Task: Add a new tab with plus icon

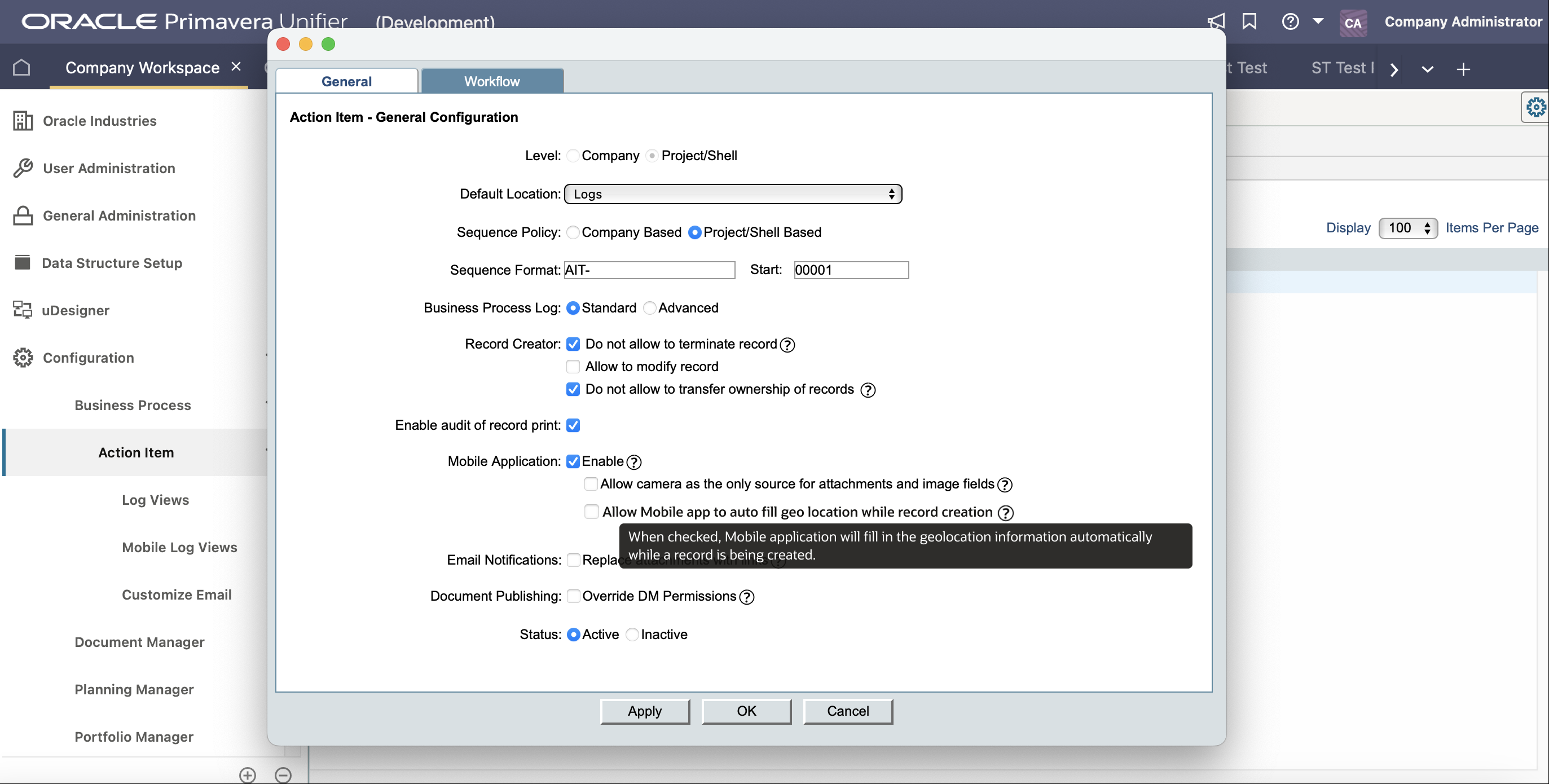Action: (x=1464, y=69)
